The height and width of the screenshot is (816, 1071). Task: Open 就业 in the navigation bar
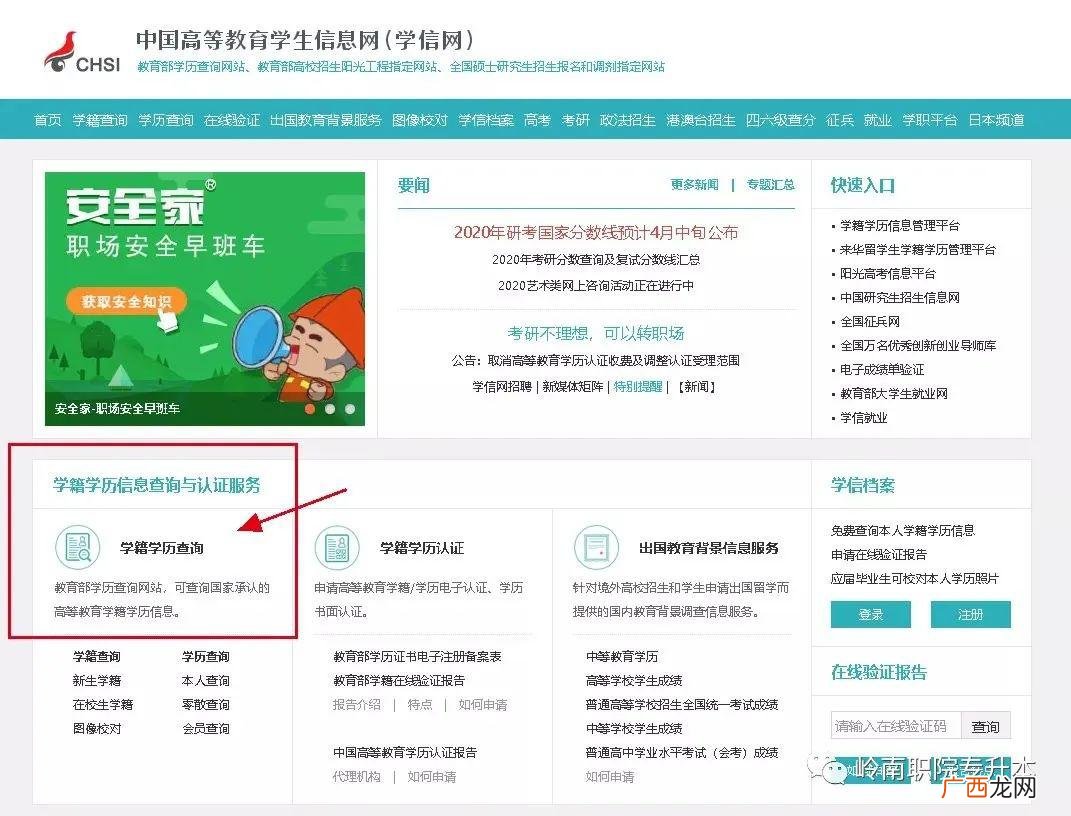pyautogui.click(x=878, y=120)
